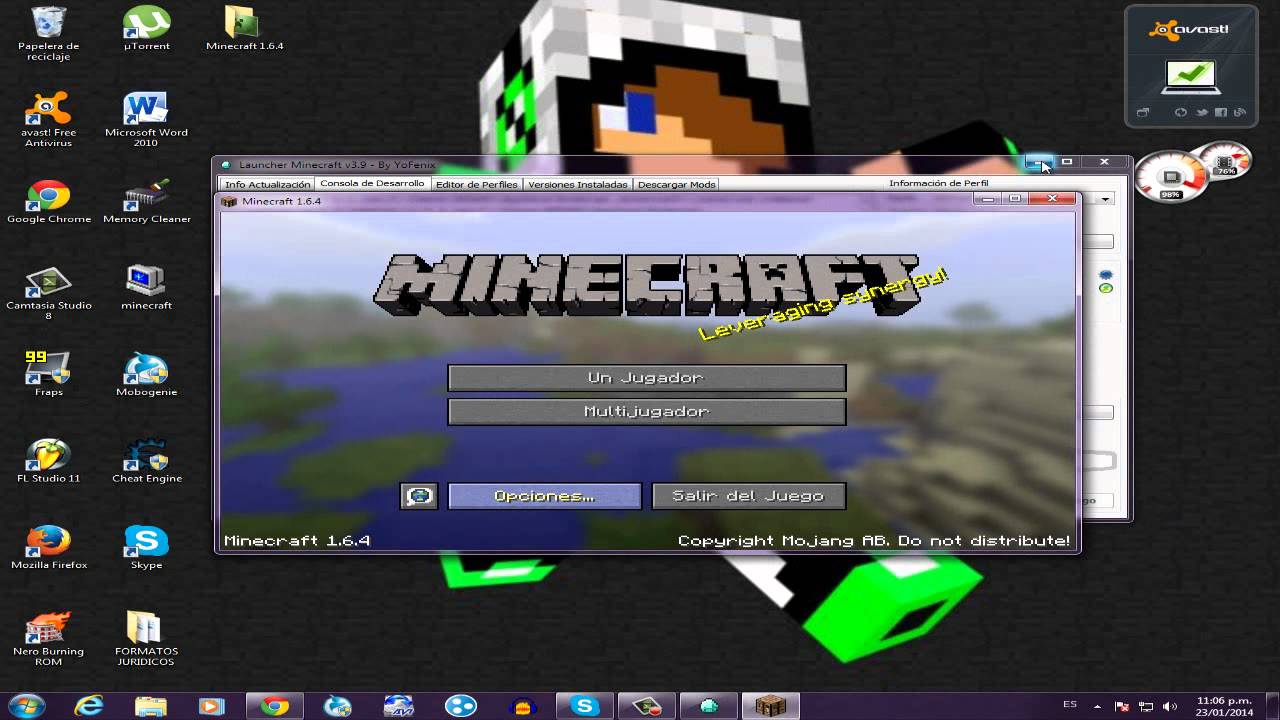This screenshot has width=1280, height=720.
Task: Open the Windows Start menu
Action: point(26,706)
